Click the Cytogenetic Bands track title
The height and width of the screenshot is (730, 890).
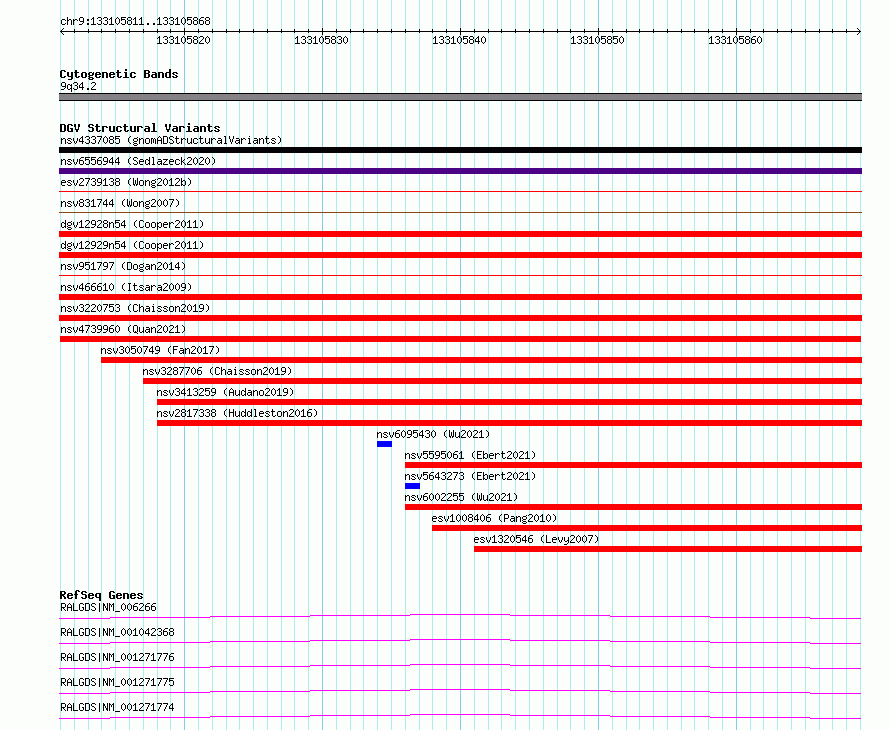[x=119, y=74]
